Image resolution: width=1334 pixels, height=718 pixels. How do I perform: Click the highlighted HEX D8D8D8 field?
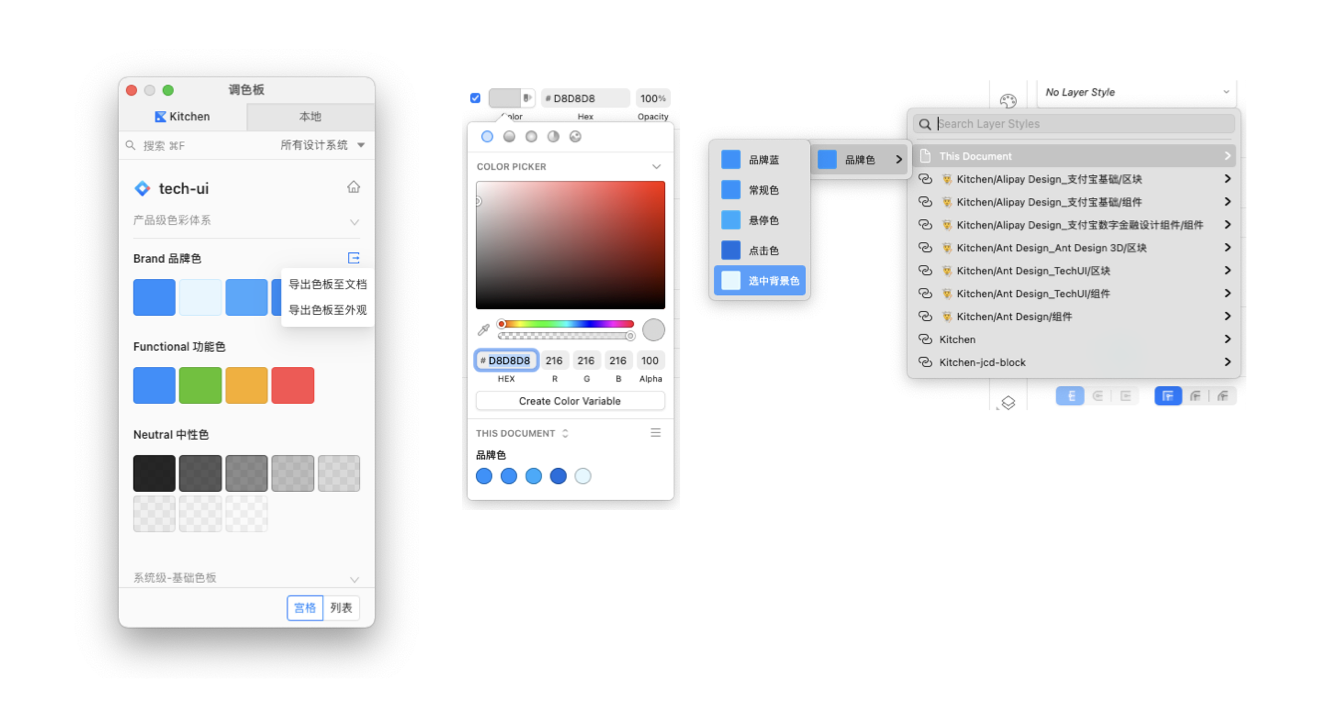pos(506,360)
